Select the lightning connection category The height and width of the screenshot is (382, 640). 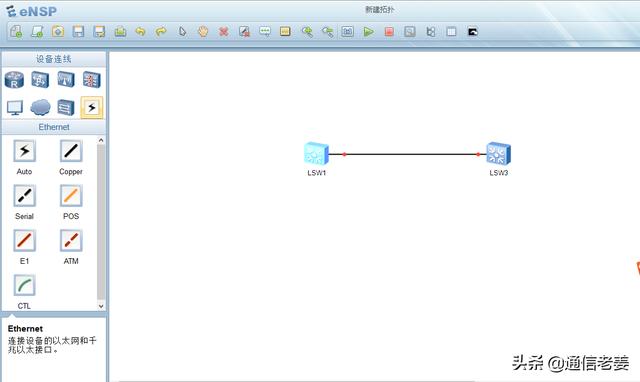click(x=91, y=107)
